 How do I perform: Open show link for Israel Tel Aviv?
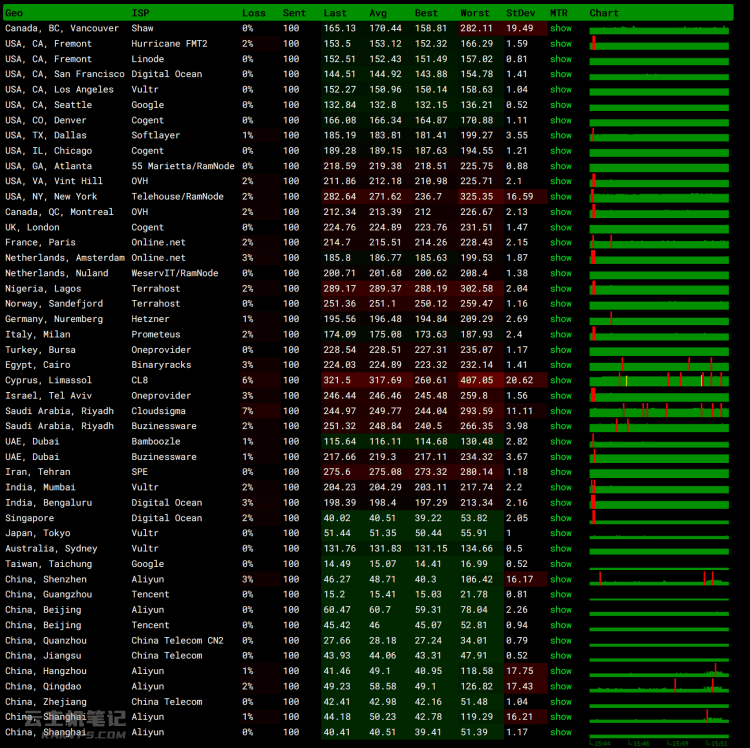(x=561, y=396)
